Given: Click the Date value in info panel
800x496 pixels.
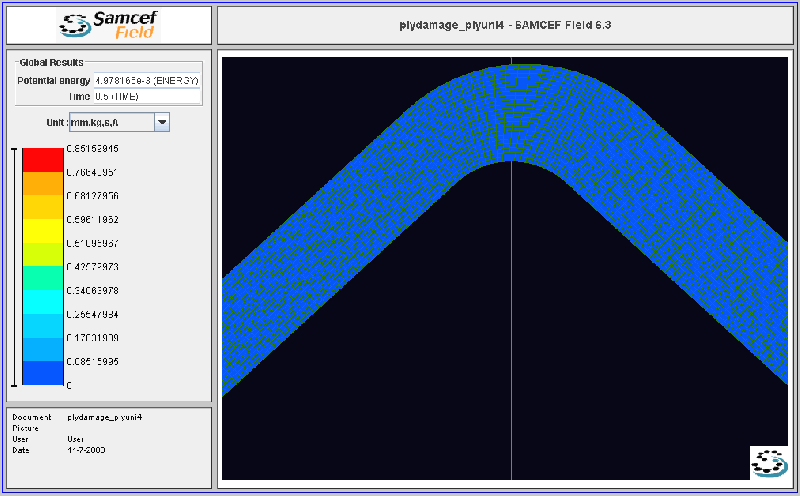Looking at the screenshot, I should click(86, 450).
